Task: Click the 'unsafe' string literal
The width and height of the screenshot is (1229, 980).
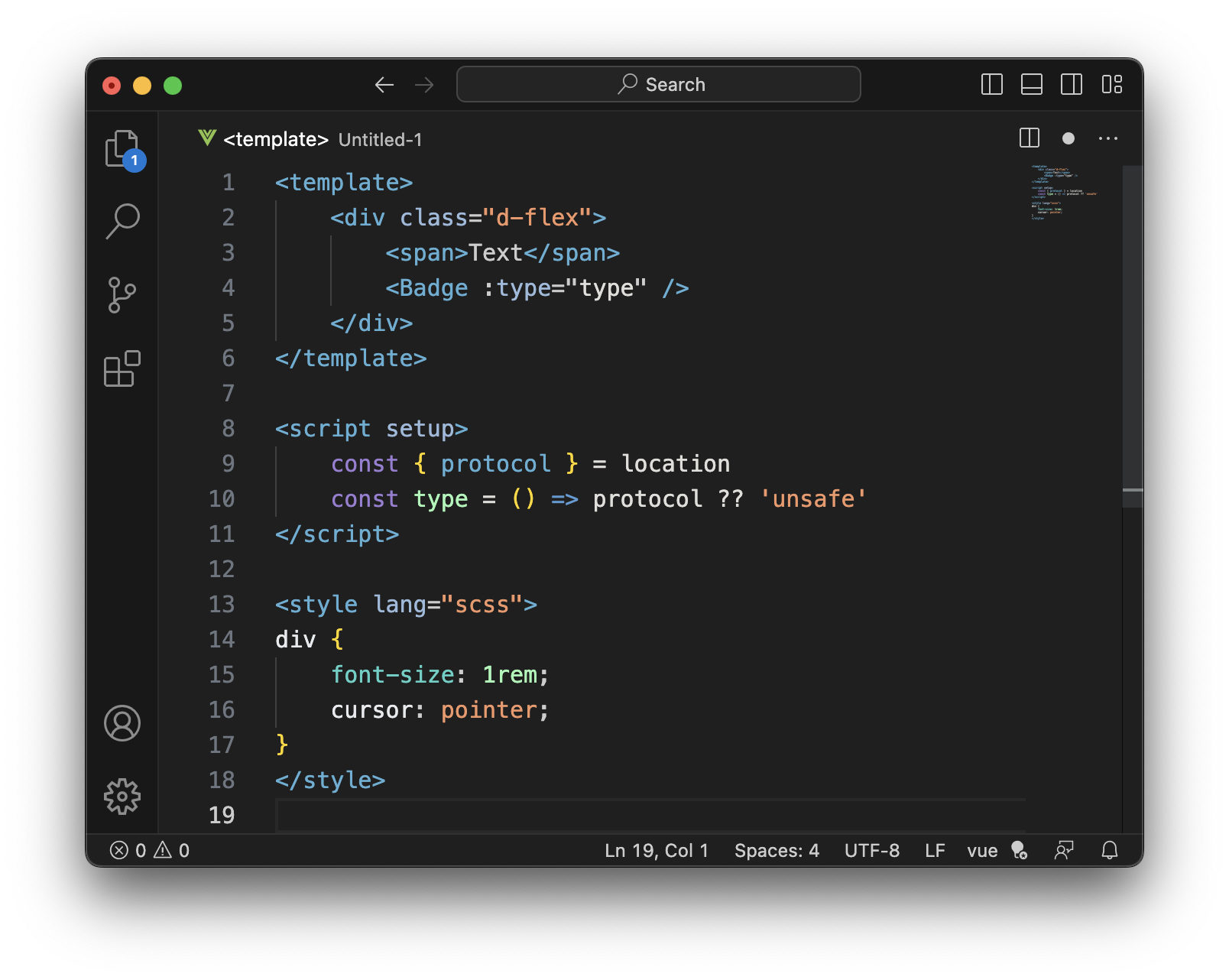Action: click(812, 499)
